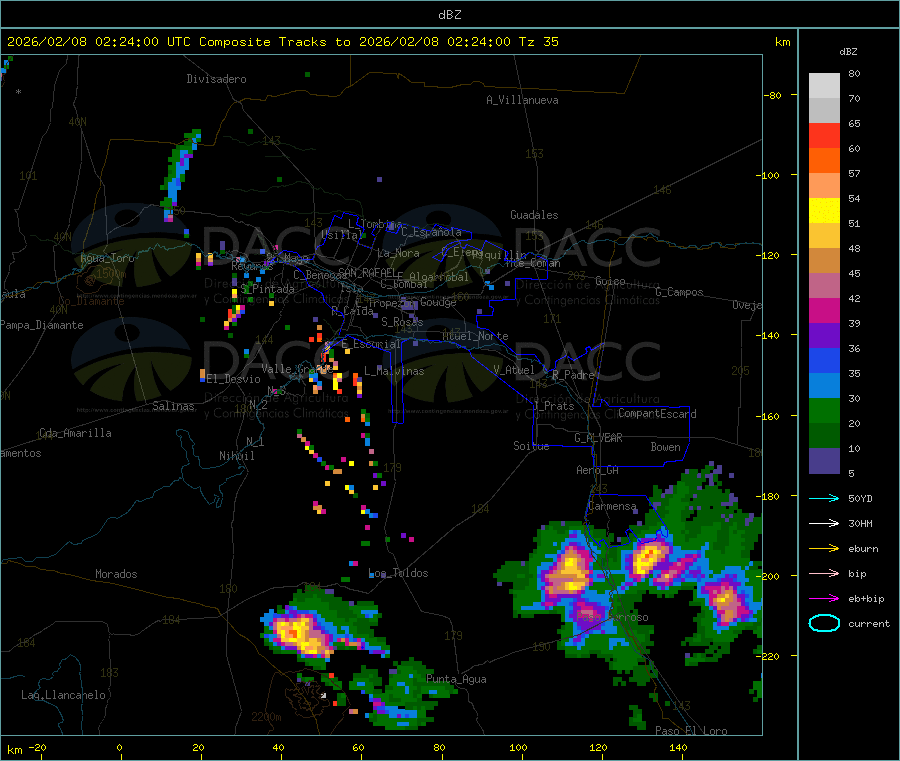The width and height of the screenshot is (900, 761).
Task: Click the 'eb+bip' legend label text
Action: coord(866,599)
